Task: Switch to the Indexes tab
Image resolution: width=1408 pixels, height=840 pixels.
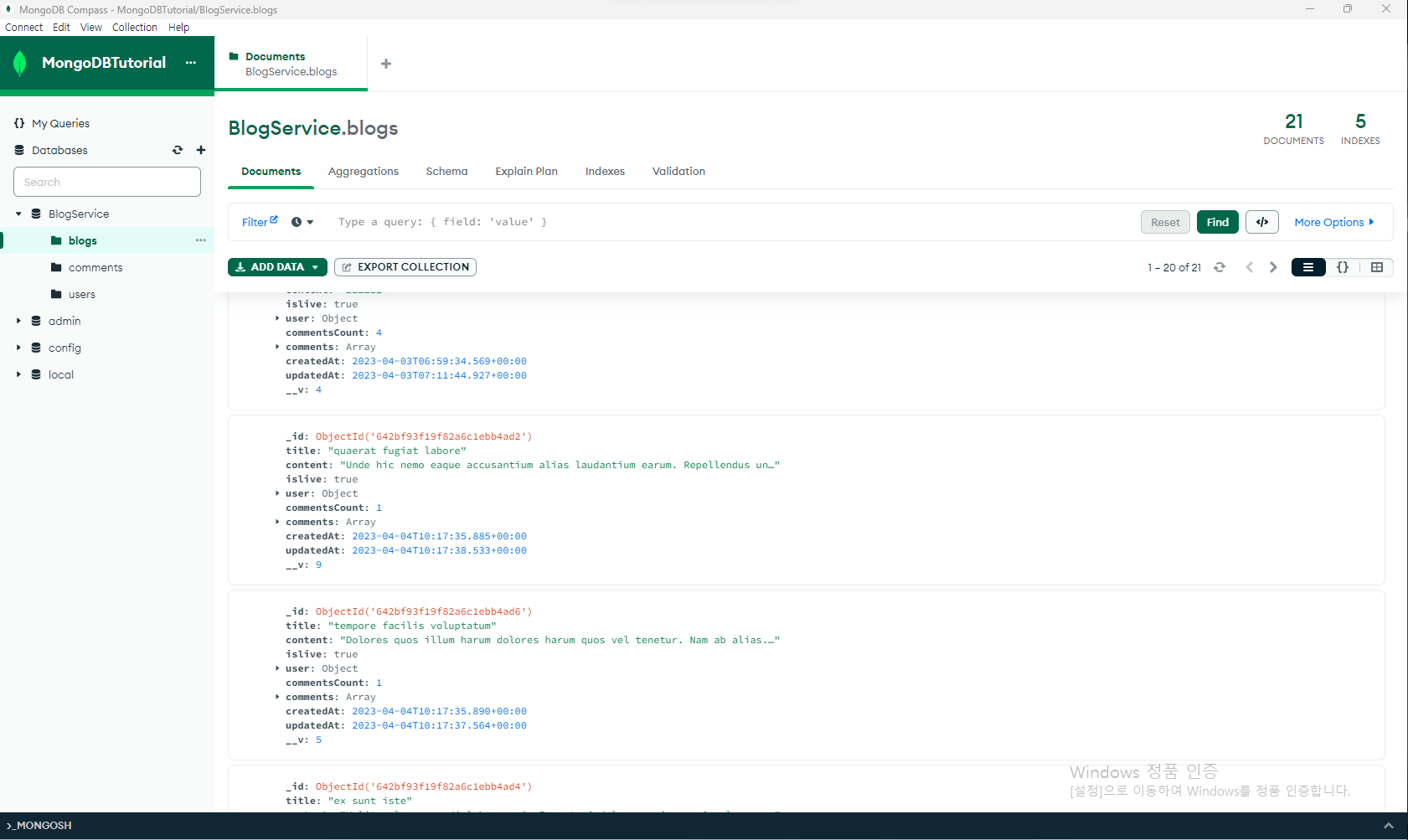Action: tap(605, 171)
